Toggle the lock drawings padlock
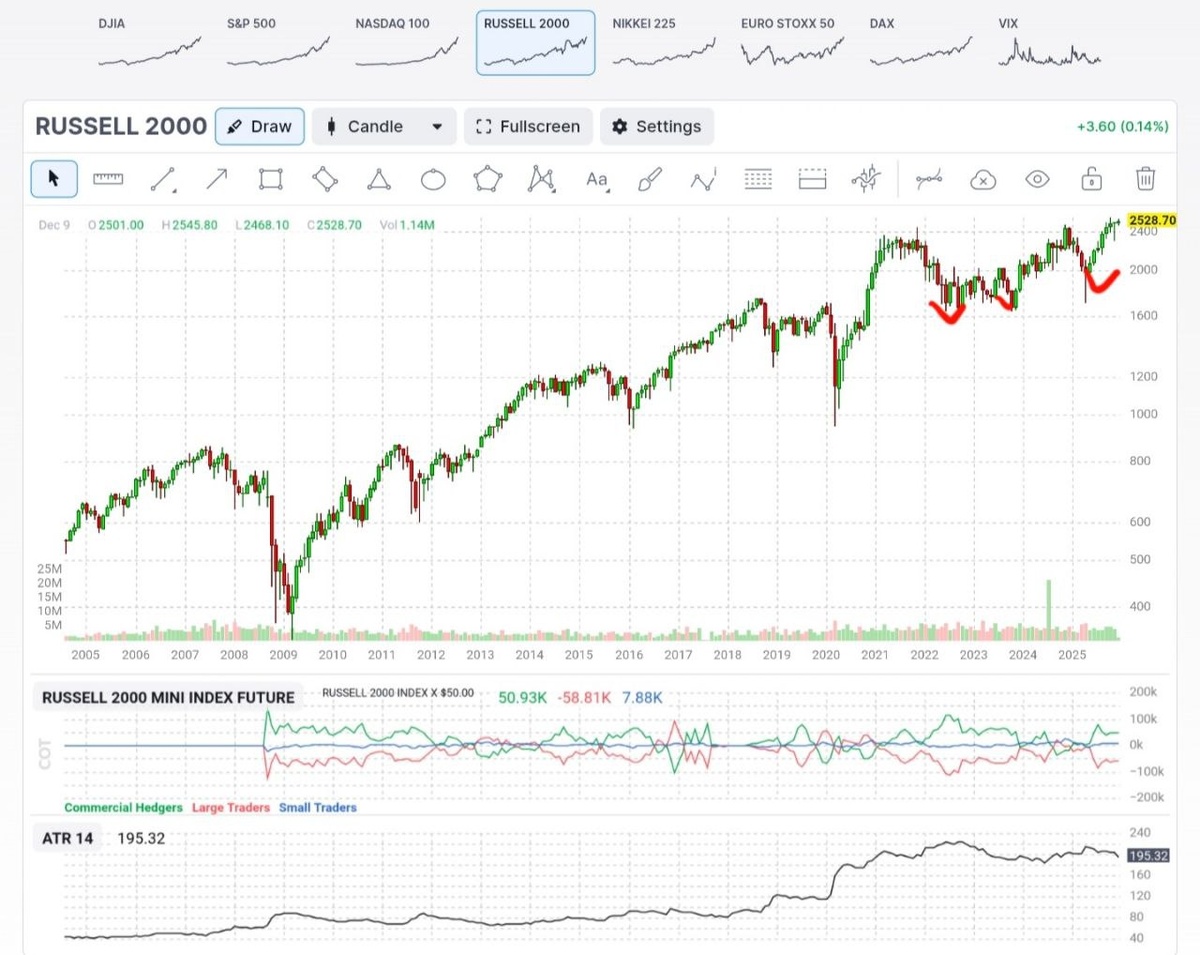The height and width of the screenshot is (955, 1200). 1092,179
